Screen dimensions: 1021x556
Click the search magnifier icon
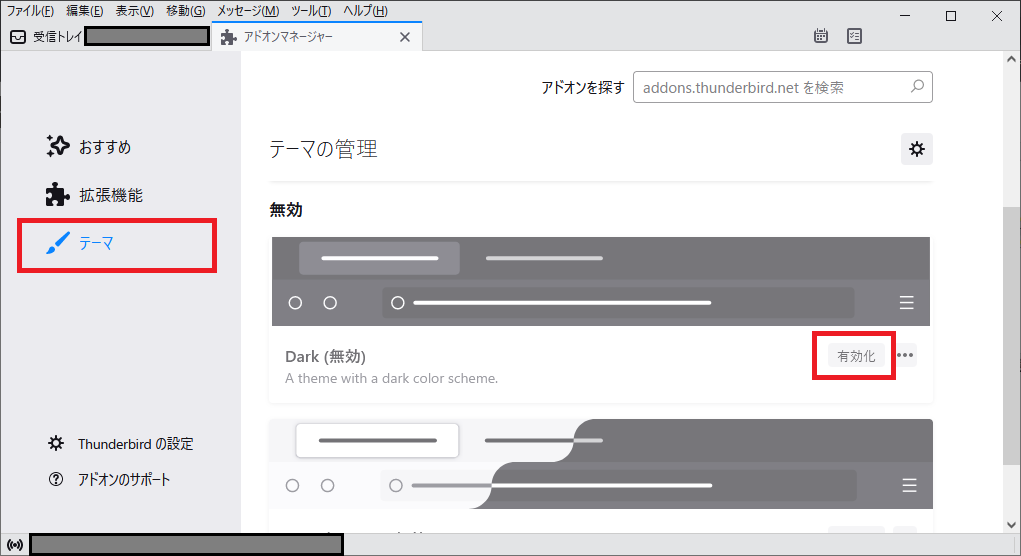pyautogui.click(x=917, y=87)
